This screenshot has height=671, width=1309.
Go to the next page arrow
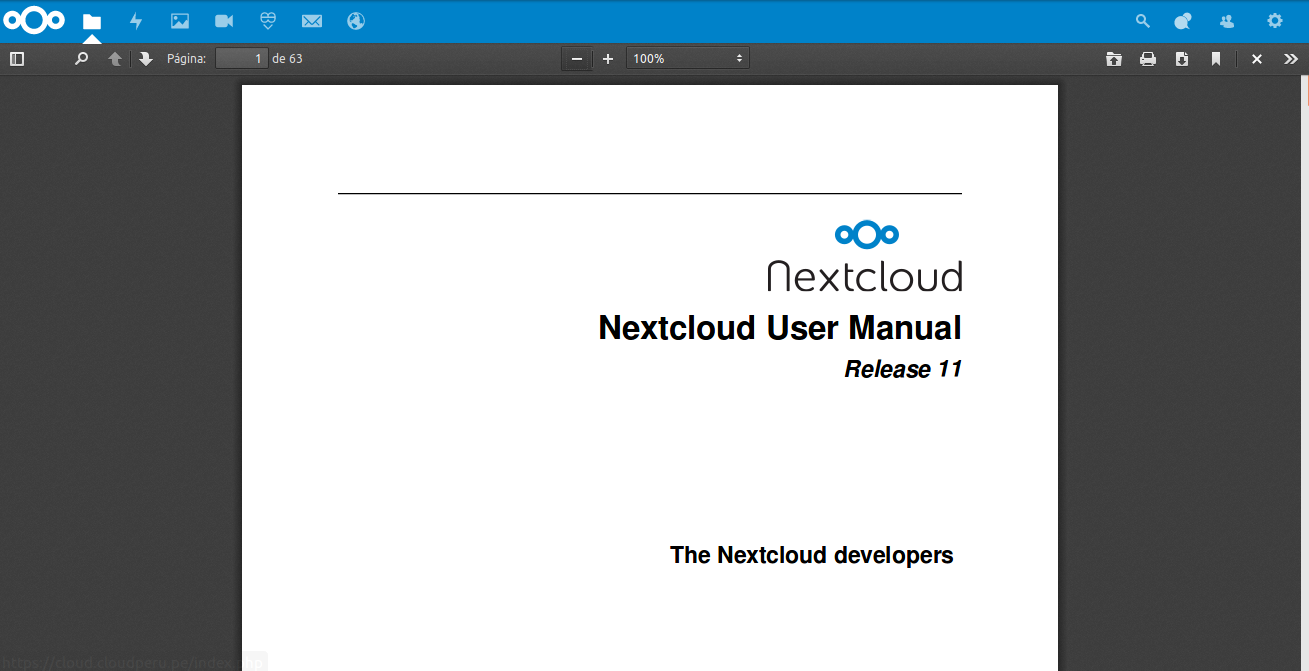146,59
